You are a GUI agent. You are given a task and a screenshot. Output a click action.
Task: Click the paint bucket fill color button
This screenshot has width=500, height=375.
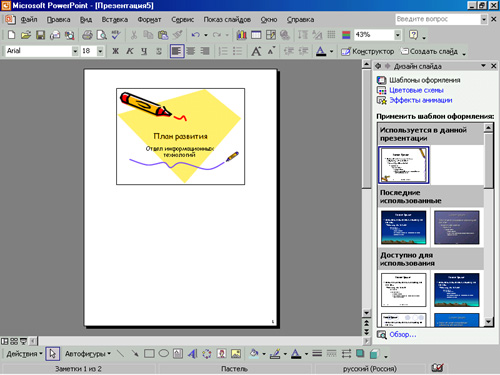click(x=254, y=354)
